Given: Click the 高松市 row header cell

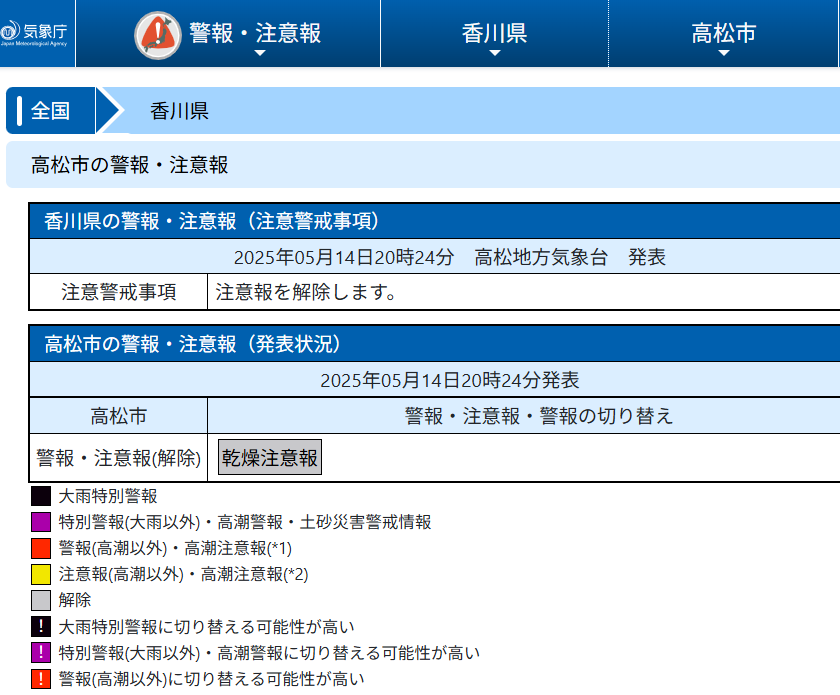Looking at the screenshot, I should 119,416.
